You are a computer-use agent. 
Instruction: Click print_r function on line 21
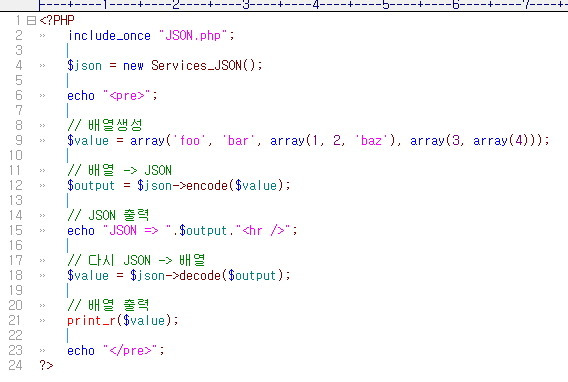point(91,320)
